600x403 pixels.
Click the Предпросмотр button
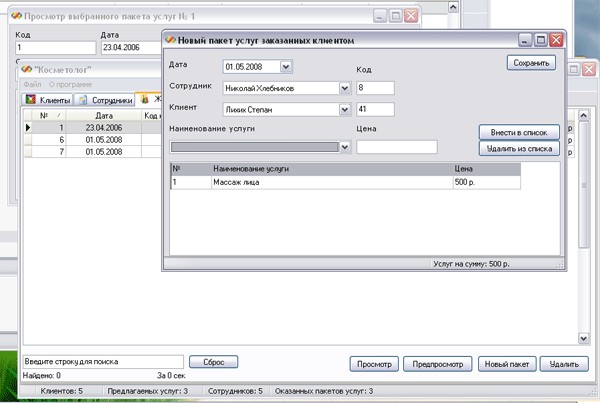tap(438, 364)
